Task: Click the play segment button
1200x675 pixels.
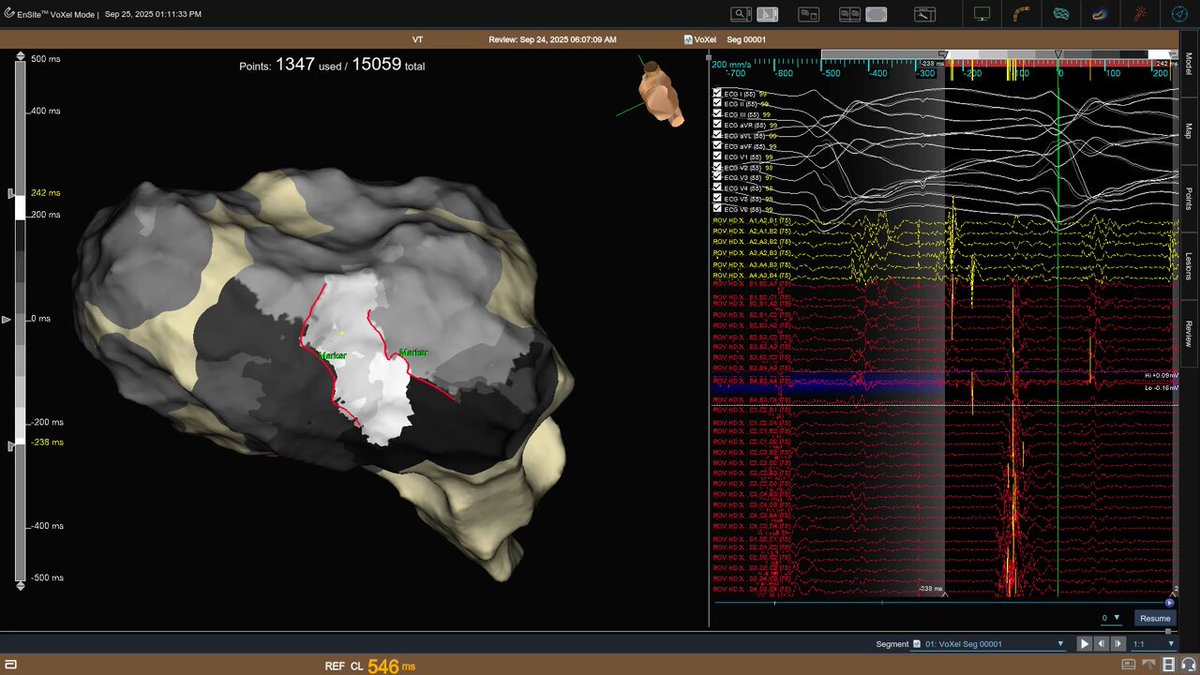Action: click(1084, 644)
